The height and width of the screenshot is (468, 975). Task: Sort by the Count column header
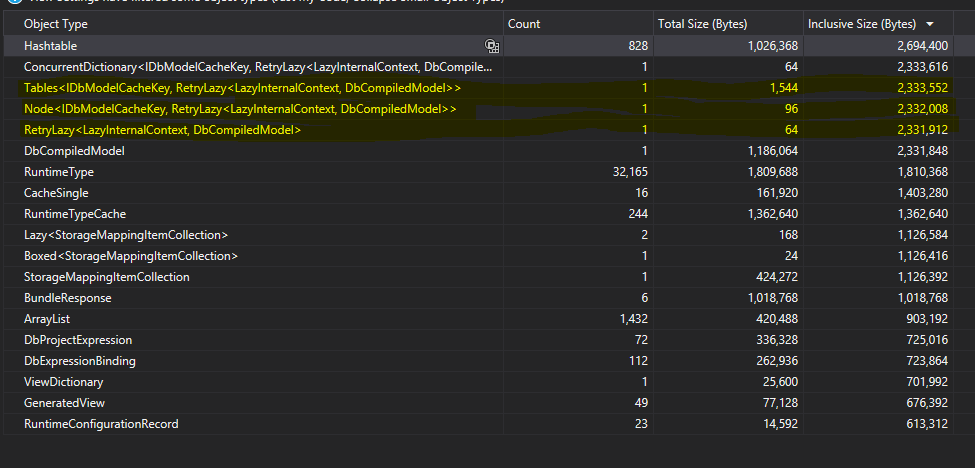tap(578, 24)
